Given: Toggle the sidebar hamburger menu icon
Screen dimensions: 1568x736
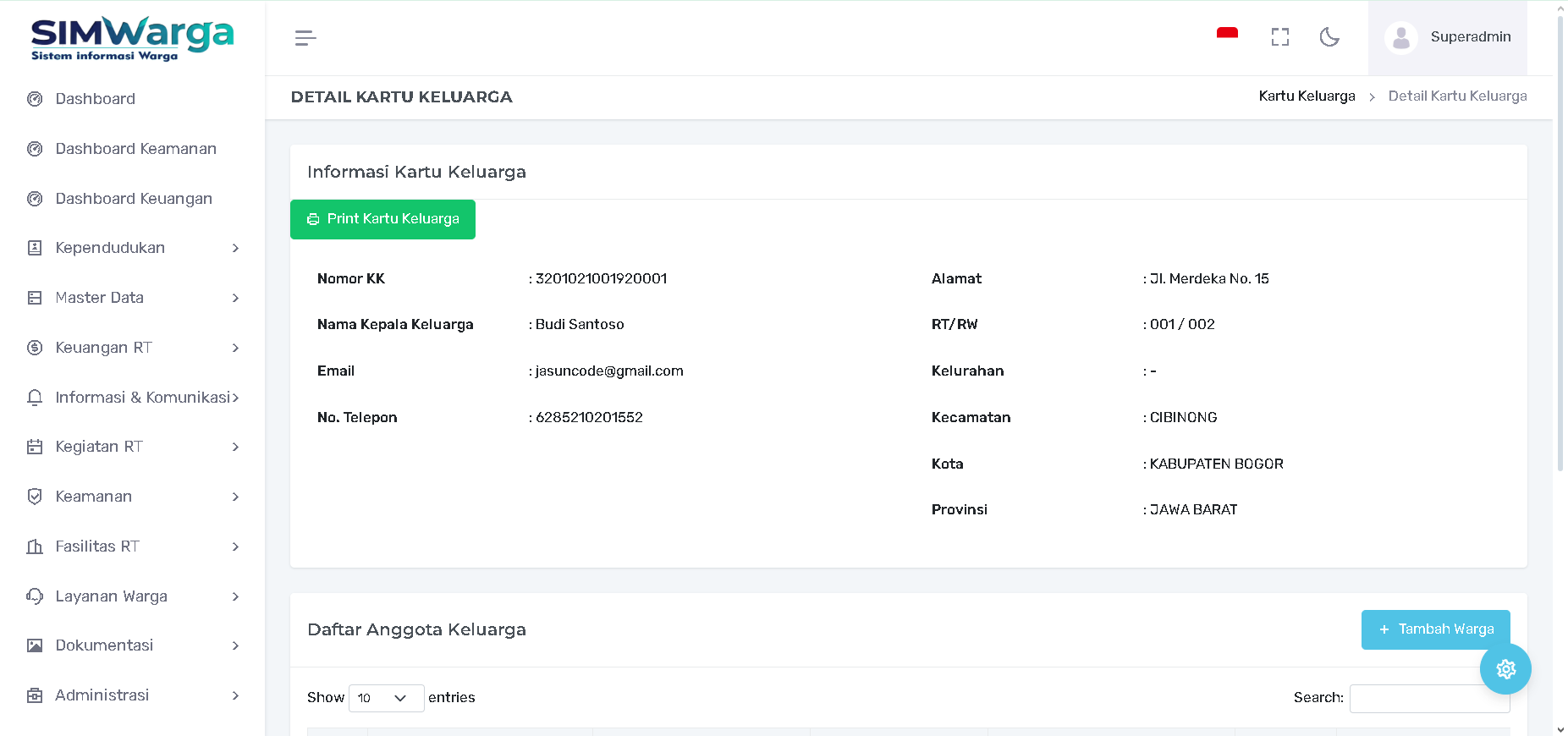Looking at the screenshot, I should (305, 38).
